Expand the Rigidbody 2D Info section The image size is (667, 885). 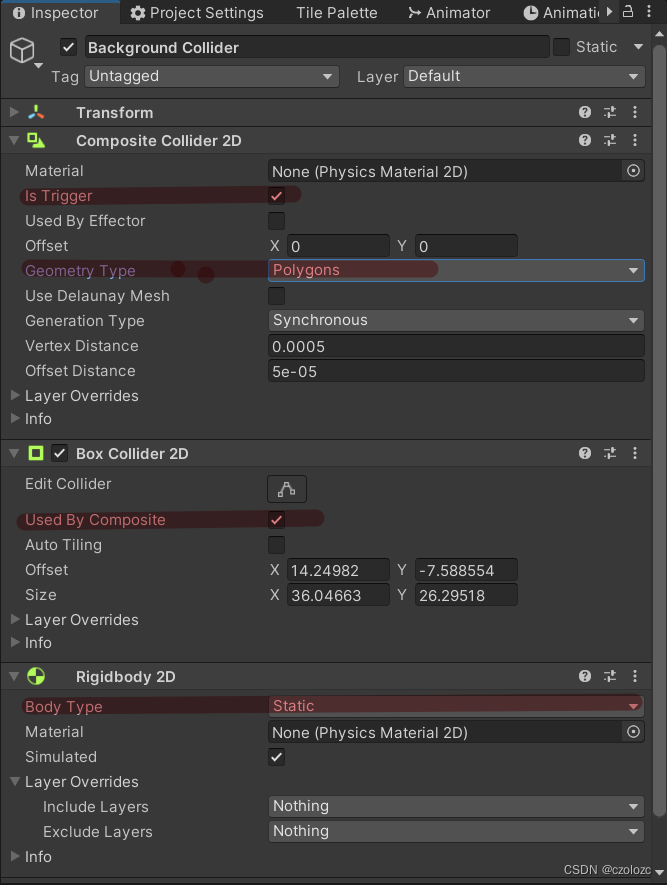coord(30,857)
